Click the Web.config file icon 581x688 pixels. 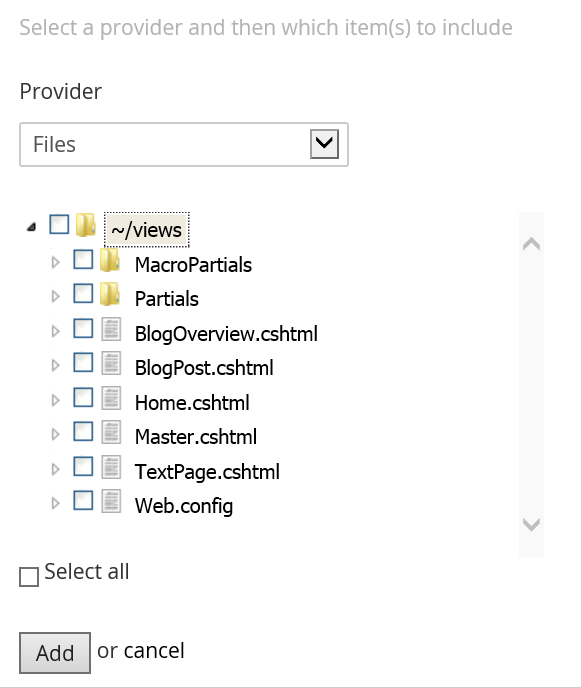point(111,502)
